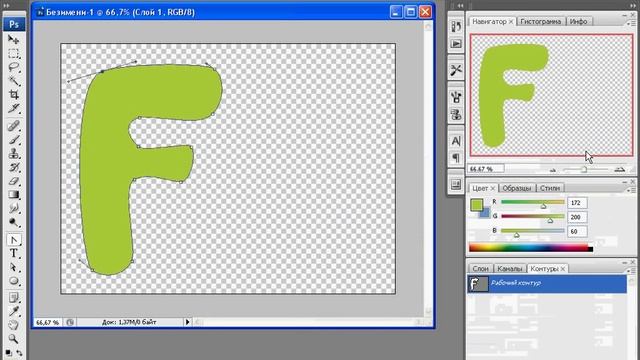
Task: Click the R color slider
Action: point(533,202)
